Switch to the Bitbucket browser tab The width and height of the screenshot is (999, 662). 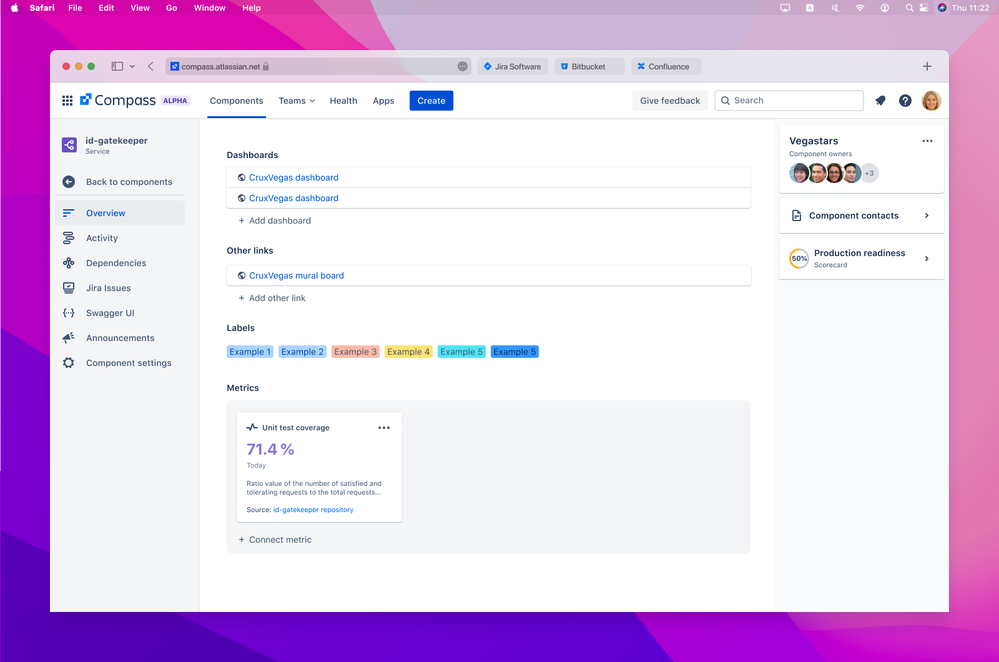click(x=589, y=66)
